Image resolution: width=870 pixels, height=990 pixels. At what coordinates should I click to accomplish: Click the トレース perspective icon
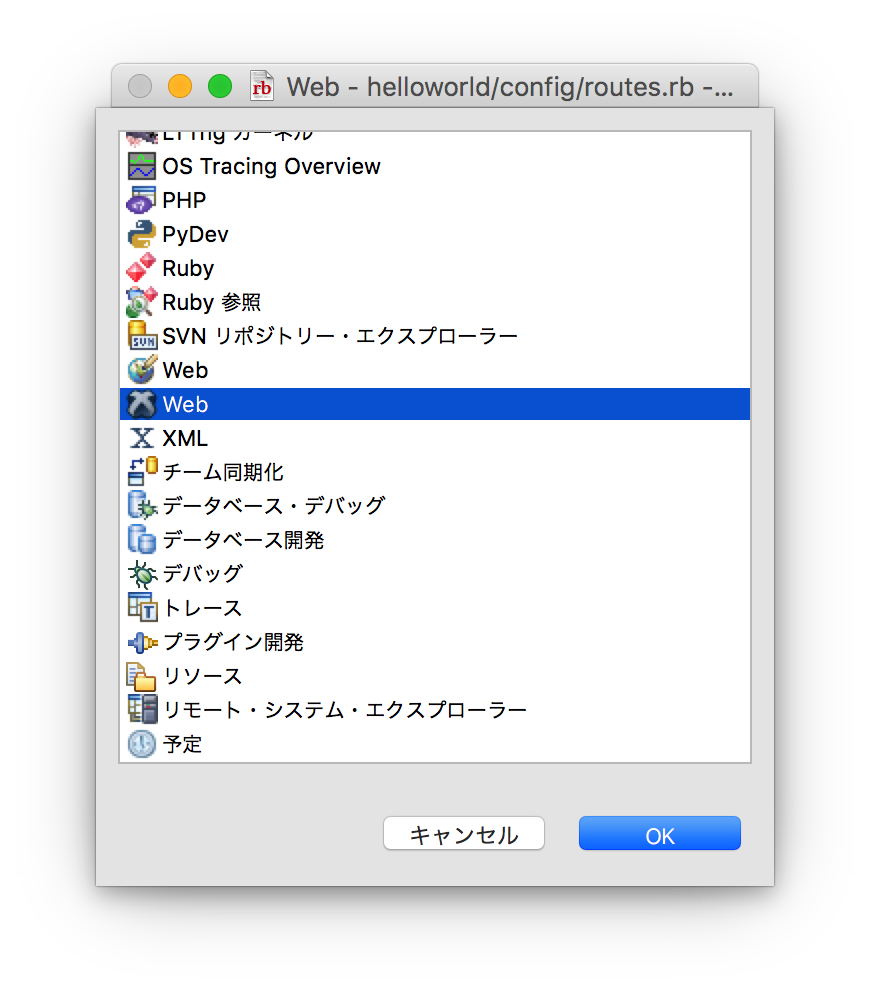[x=141, y=608]
